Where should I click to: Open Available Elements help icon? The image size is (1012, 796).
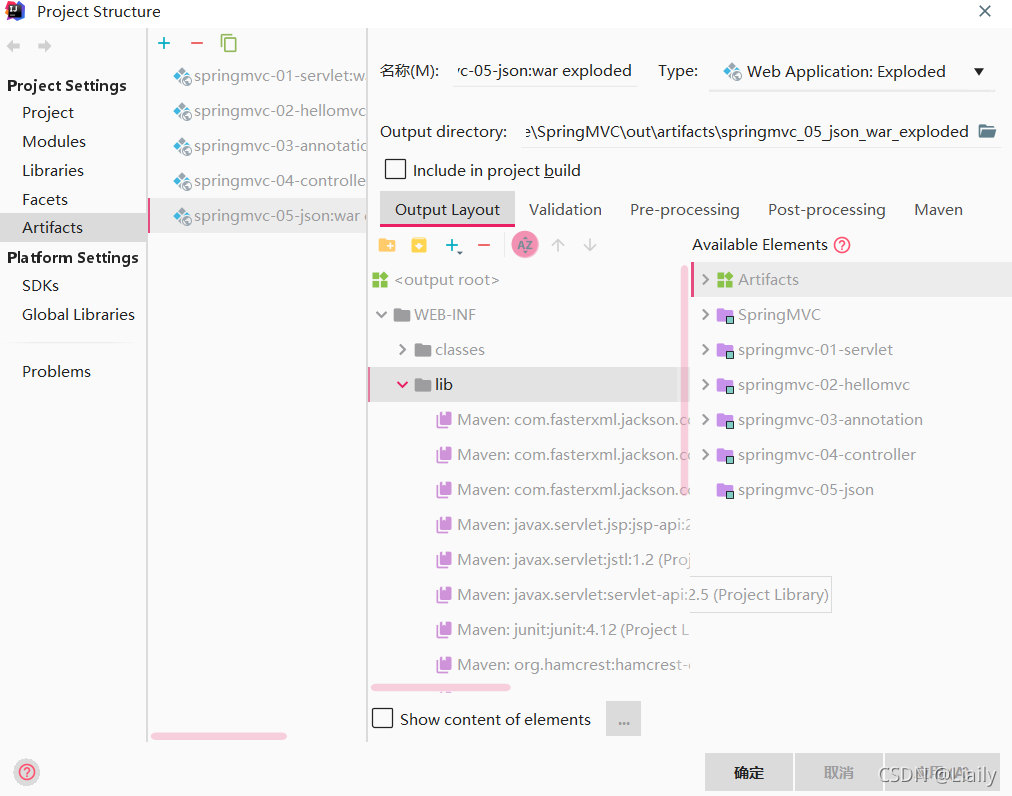pyautogui.click(x=842, y=245)
